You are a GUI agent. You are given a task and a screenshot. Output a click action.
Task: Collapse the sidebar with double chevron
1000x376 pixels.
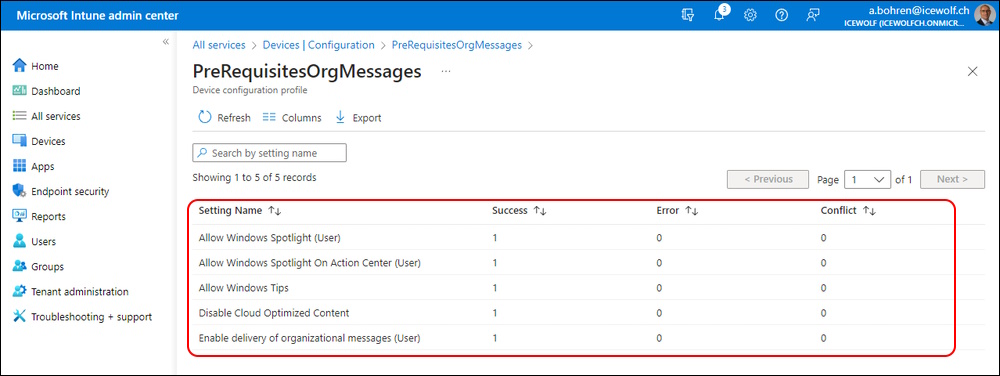165,41
